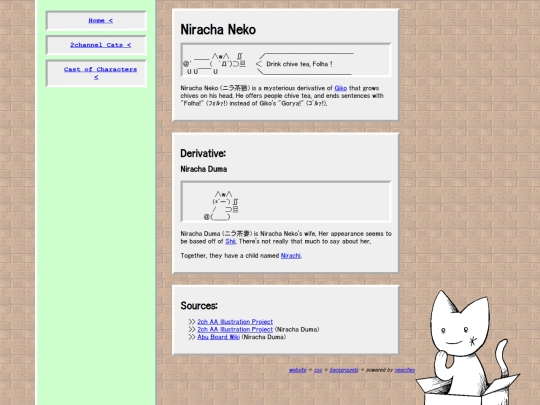The height and width of the screenshot is (405, 540).
Task: Go to the 2channel Cats page
Action: pos(100,45)
